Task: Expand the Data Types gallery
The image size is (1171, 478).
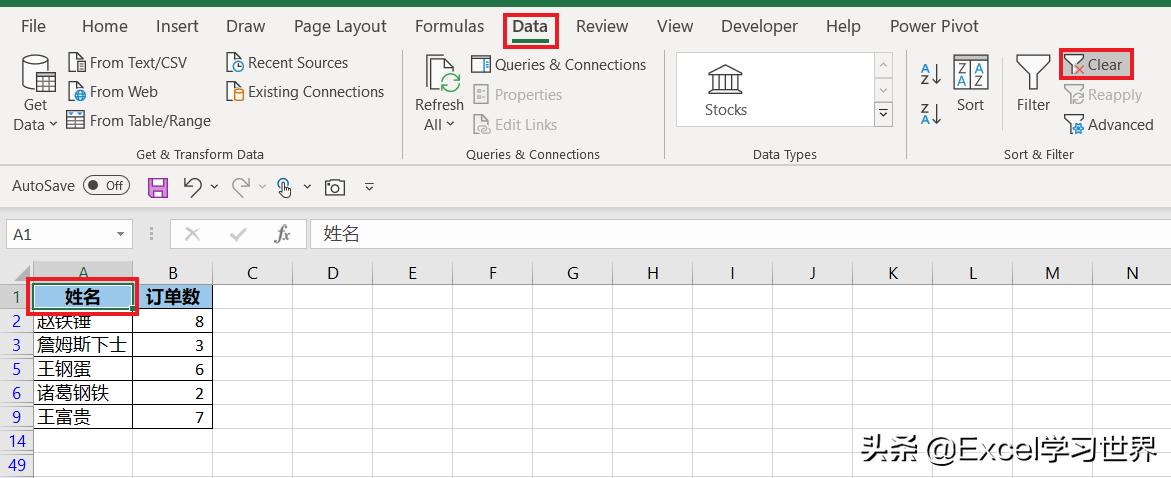Action: (884, 115)
